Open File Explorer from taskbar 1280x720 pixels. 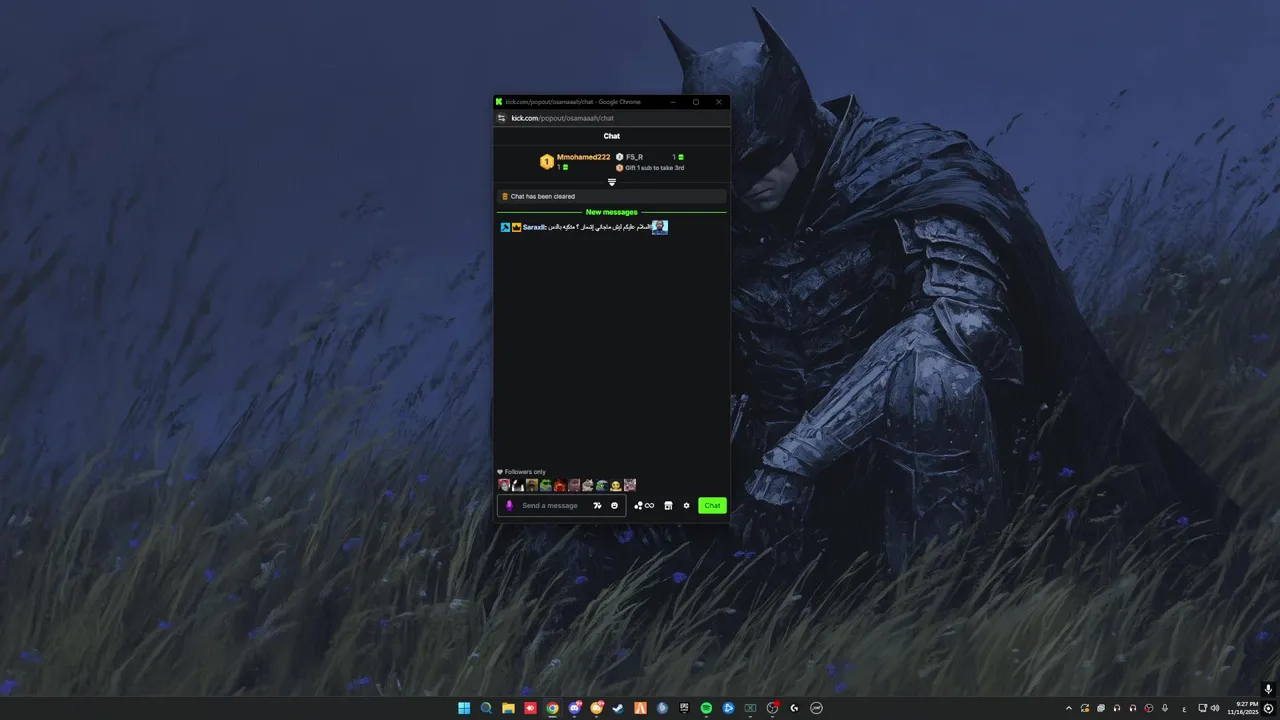pyautogui.click(x=508, y=708)
